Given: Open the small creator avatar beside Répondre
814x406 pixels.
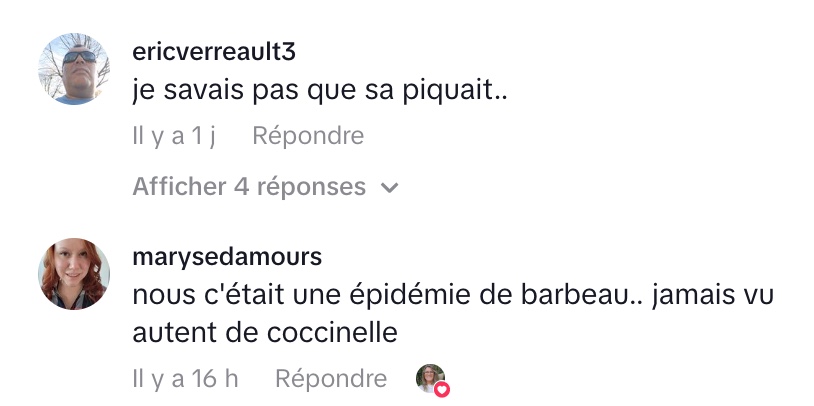Looking at the screenshot, I should click(430, 378).
